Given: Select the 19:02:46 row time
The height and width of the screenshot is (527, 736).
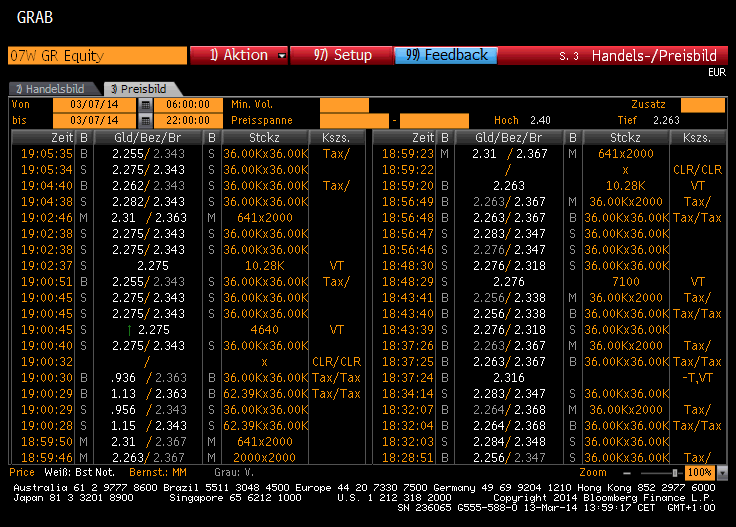Looking at the screenshot, I should click(x=47, y=218).
